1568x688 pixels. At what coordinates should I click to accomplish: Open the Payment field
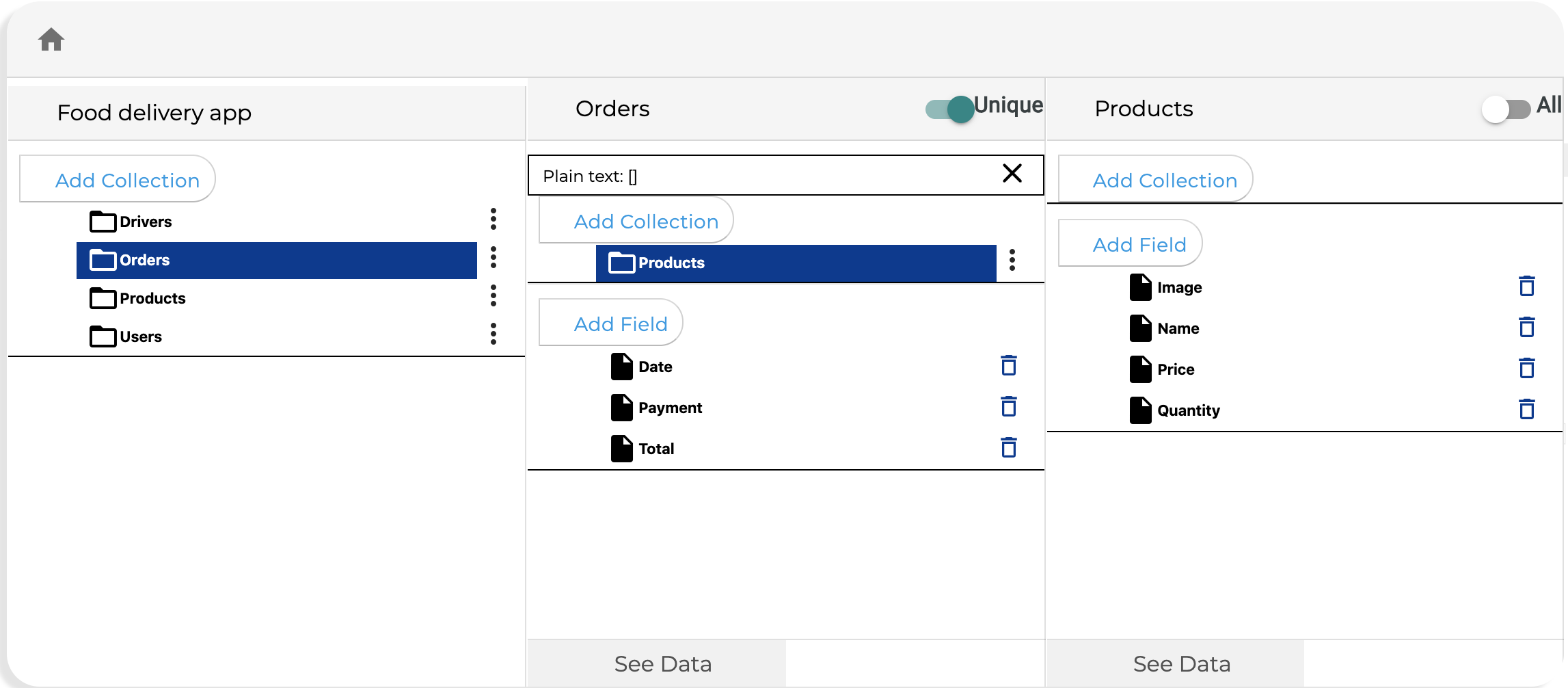coord(656,408)
